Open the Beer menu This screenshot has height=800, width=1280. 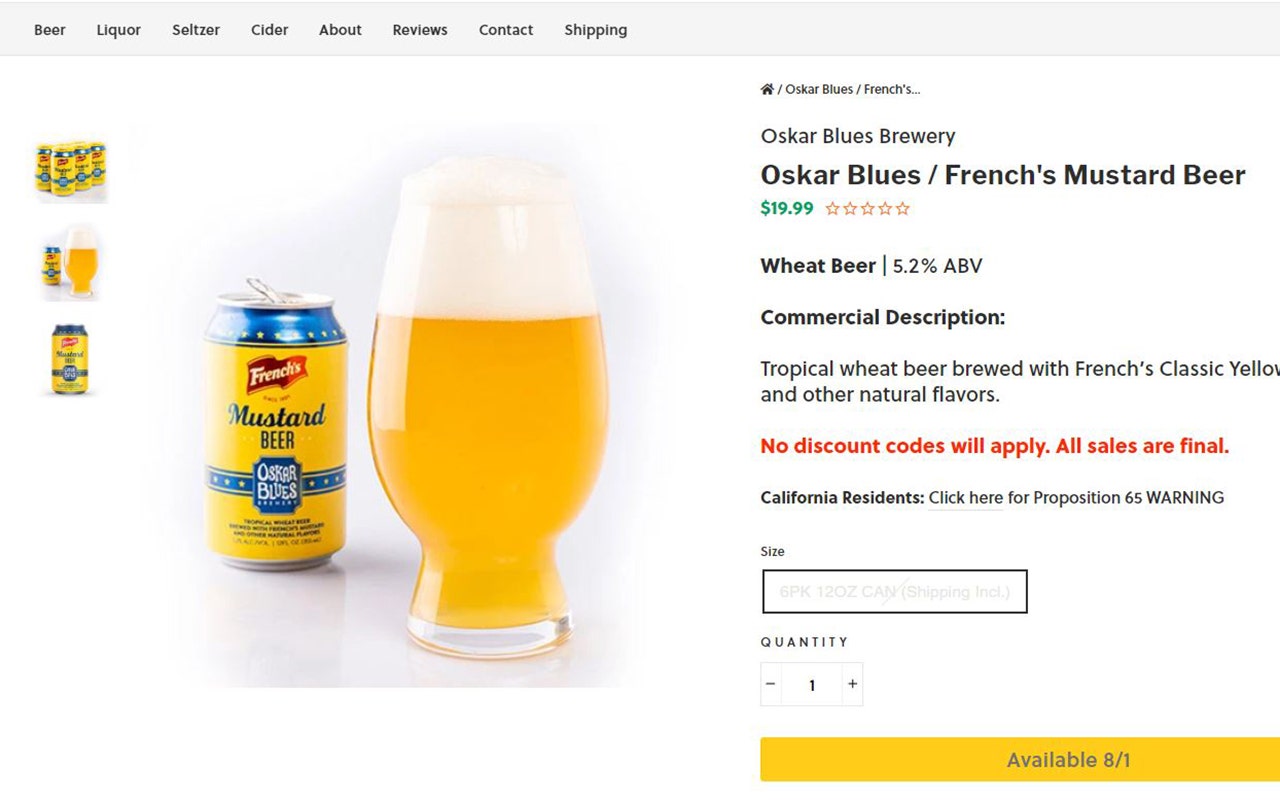point(50,30)
